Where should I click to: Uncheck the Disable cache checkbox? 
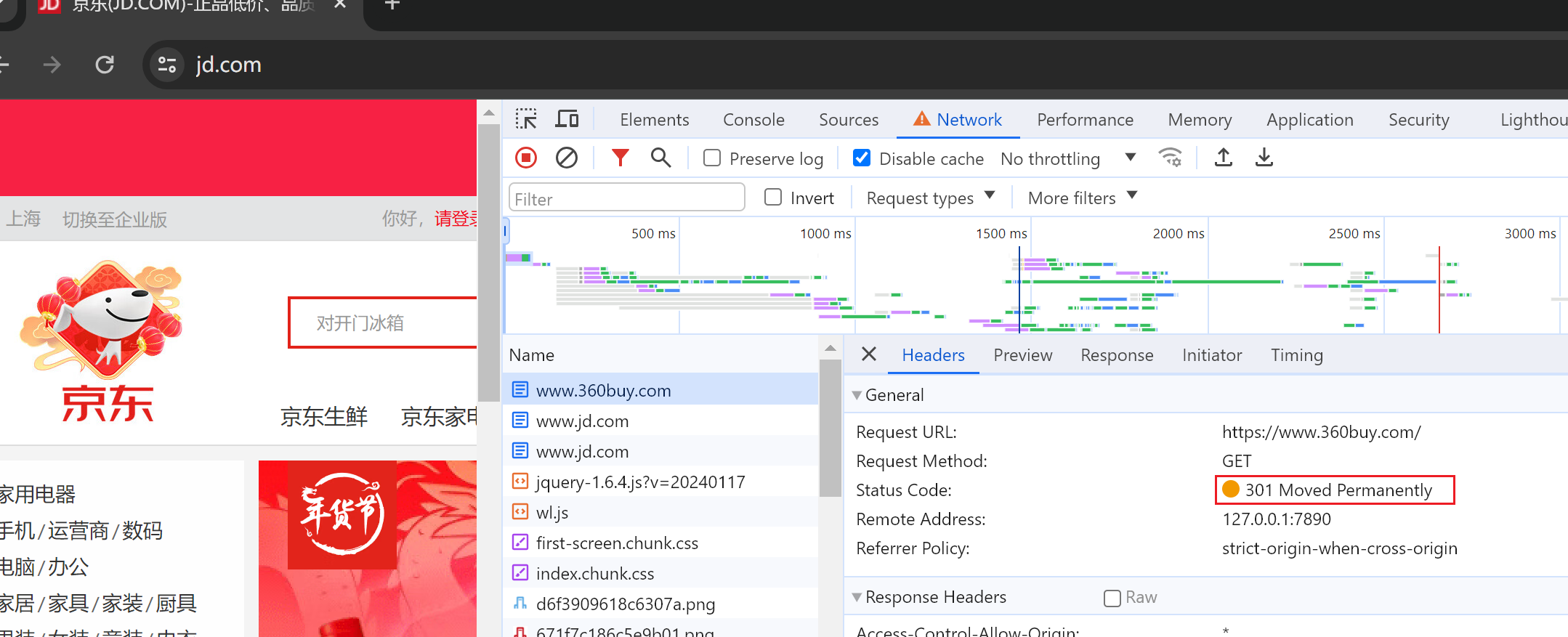pyautogui.click(x=862, y=158)
